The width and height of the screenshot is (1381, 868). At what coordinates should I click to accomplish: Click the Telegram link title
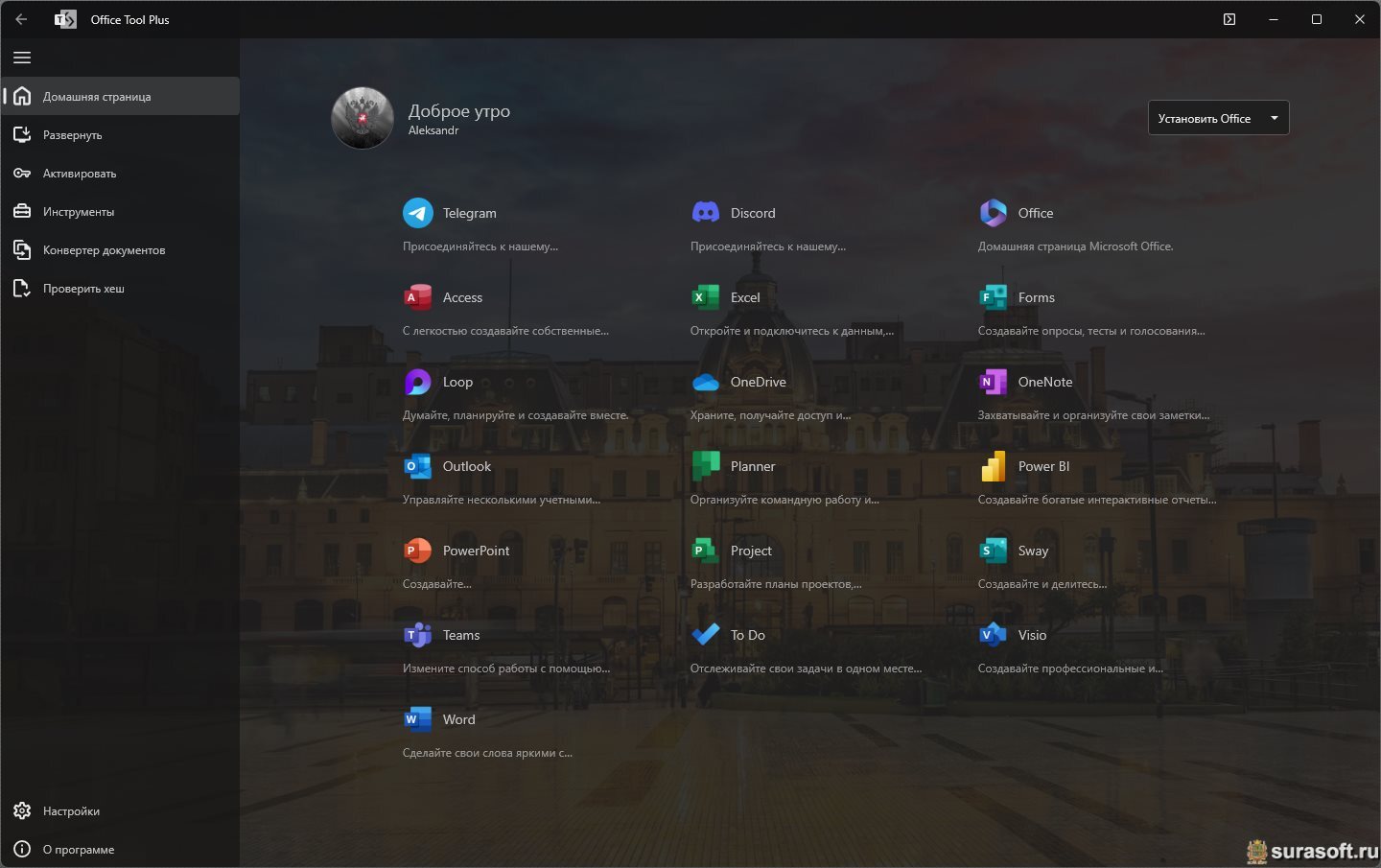(470, 213)
